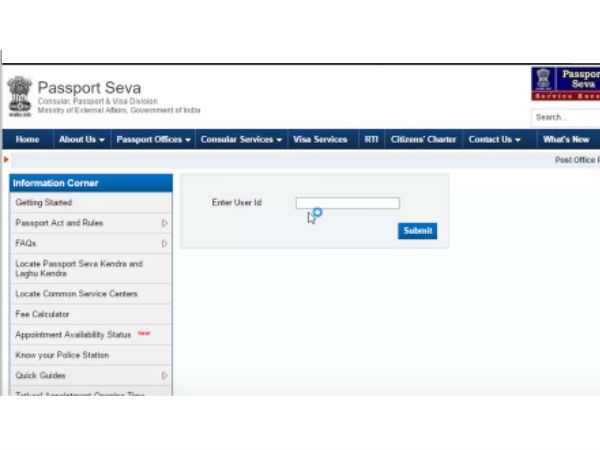Expand the Passport Act and Rules arrow

[x=164, y=223]
